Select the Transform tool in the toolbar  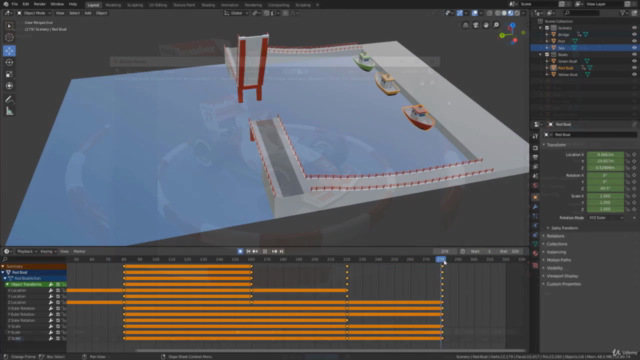click(9, 86)
